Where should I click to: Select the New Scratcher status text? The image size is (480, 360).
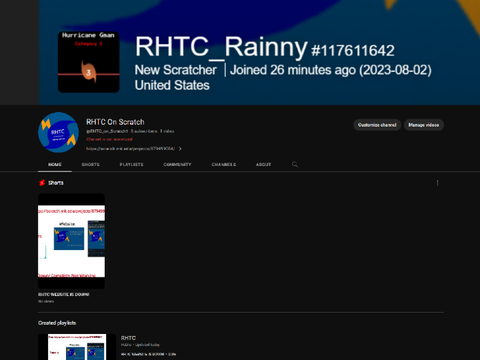tap(176, 70)
